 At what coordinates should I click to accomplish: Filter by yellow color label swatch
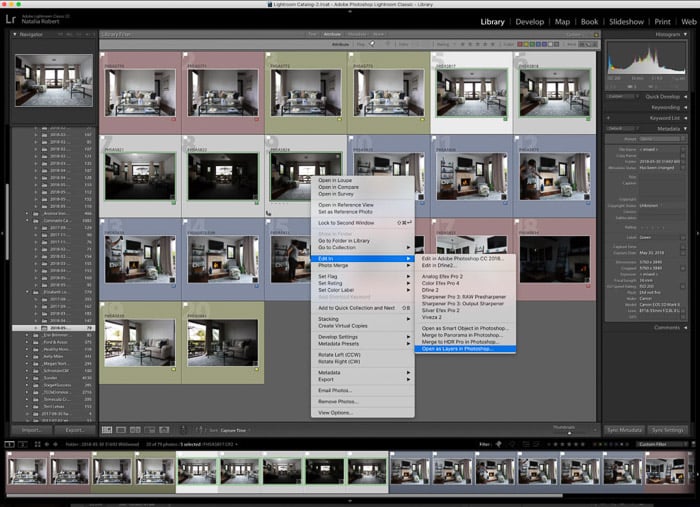526,44
